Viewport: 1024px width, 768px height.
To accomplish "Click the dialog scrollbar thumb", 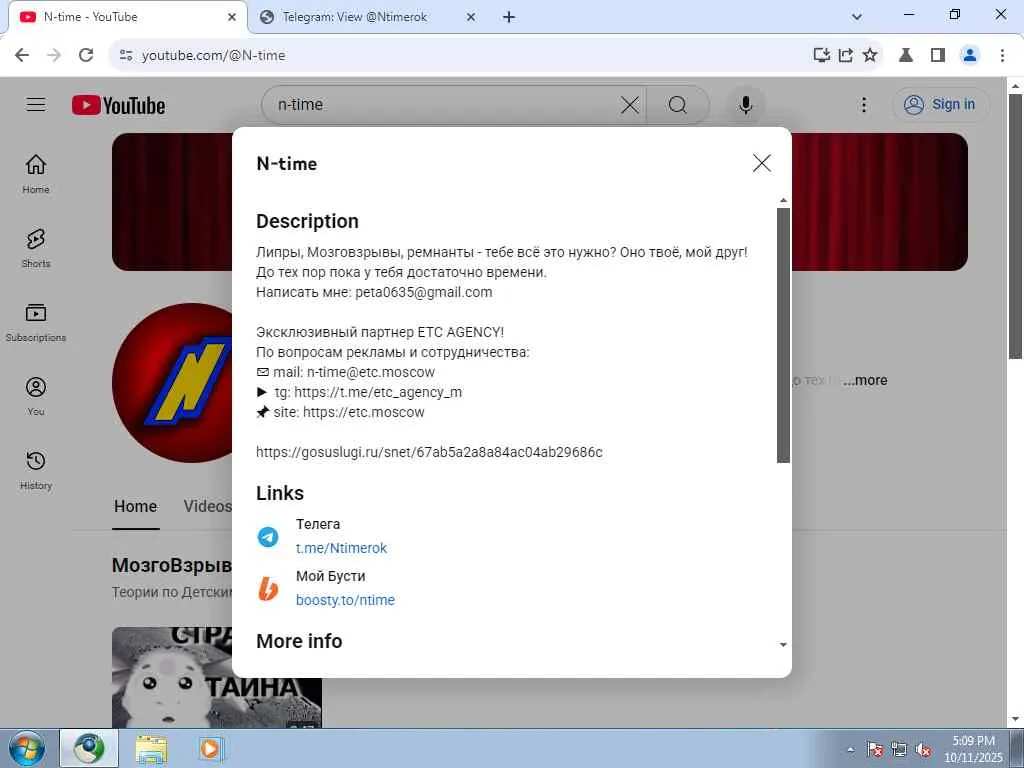I will point(783,335).
